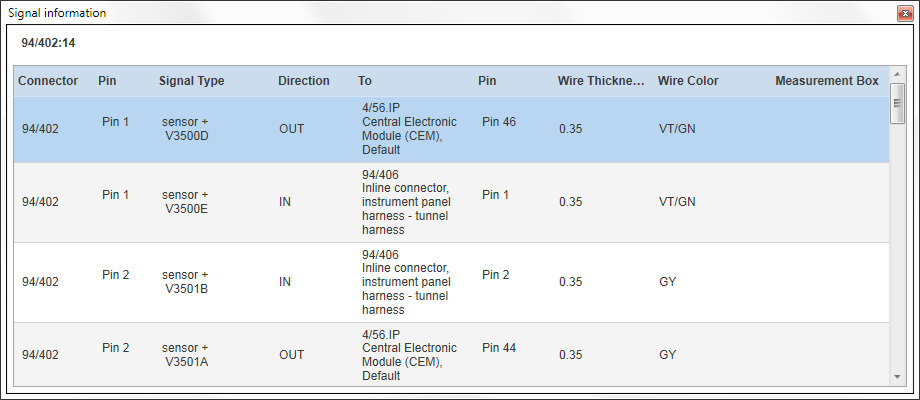Screen dimensions: 920x400
Task: Click Pin 44 cell in last row
Action: [499, 348]
